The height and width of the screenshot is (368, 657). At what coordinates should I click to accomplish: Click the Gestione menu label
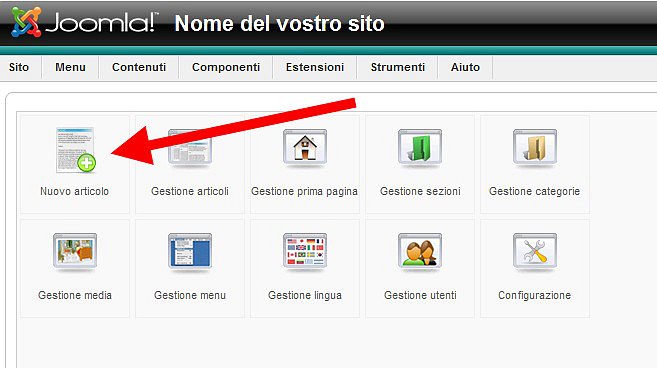[190, 295]
